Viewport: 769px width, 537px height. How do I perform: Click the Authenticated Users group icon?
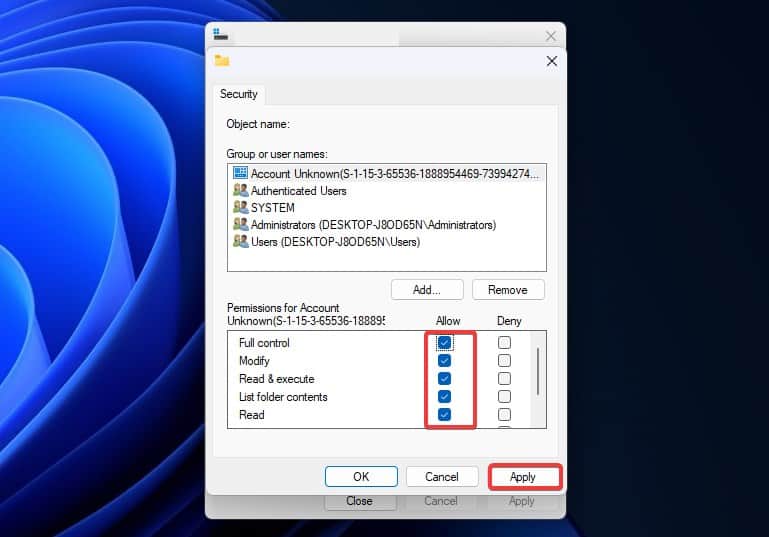(x=240, y=190)
